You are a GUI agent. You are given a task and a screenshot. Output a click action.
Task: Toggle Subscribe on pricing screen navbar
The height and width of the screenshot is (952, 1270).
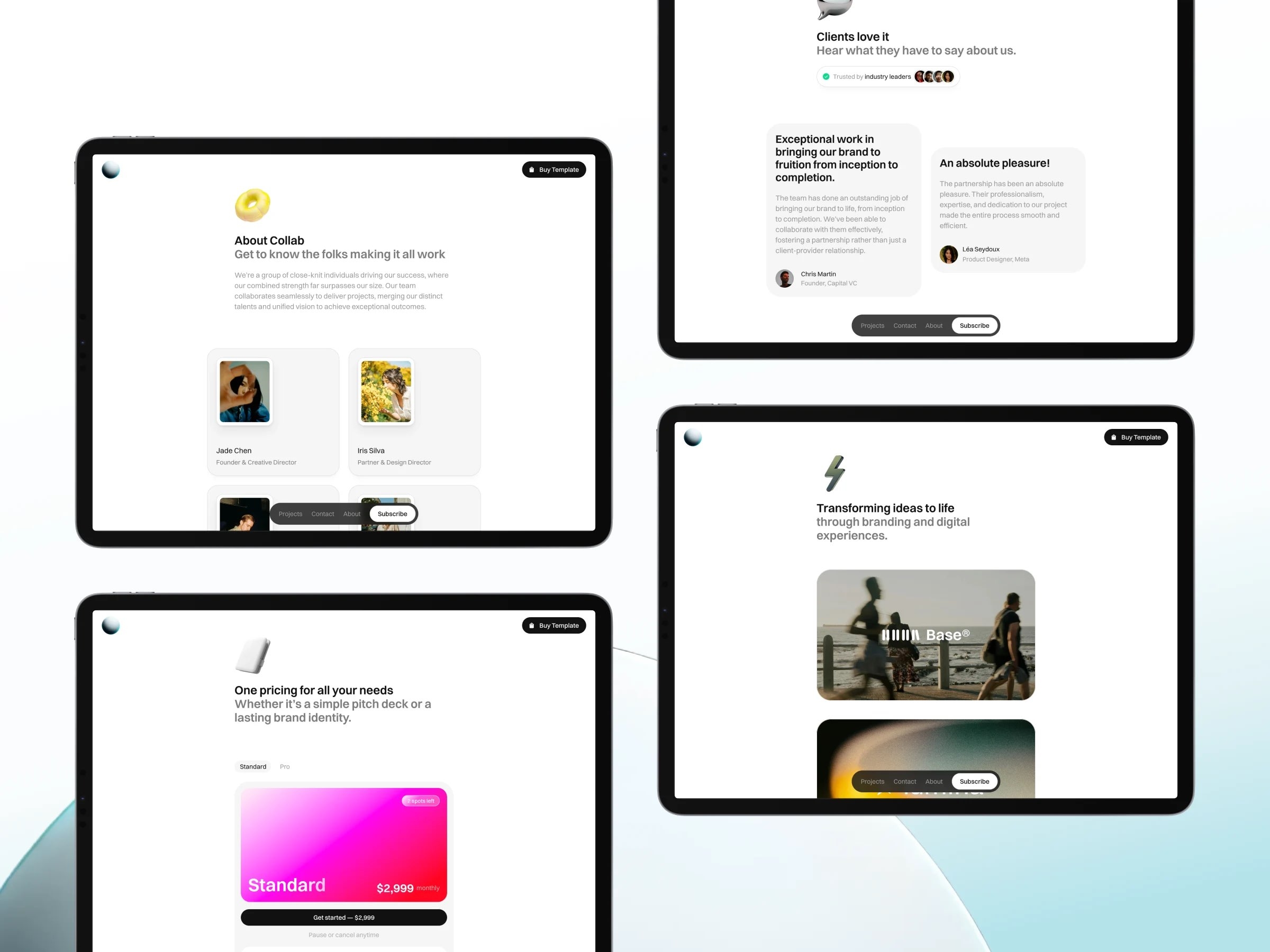392,513
